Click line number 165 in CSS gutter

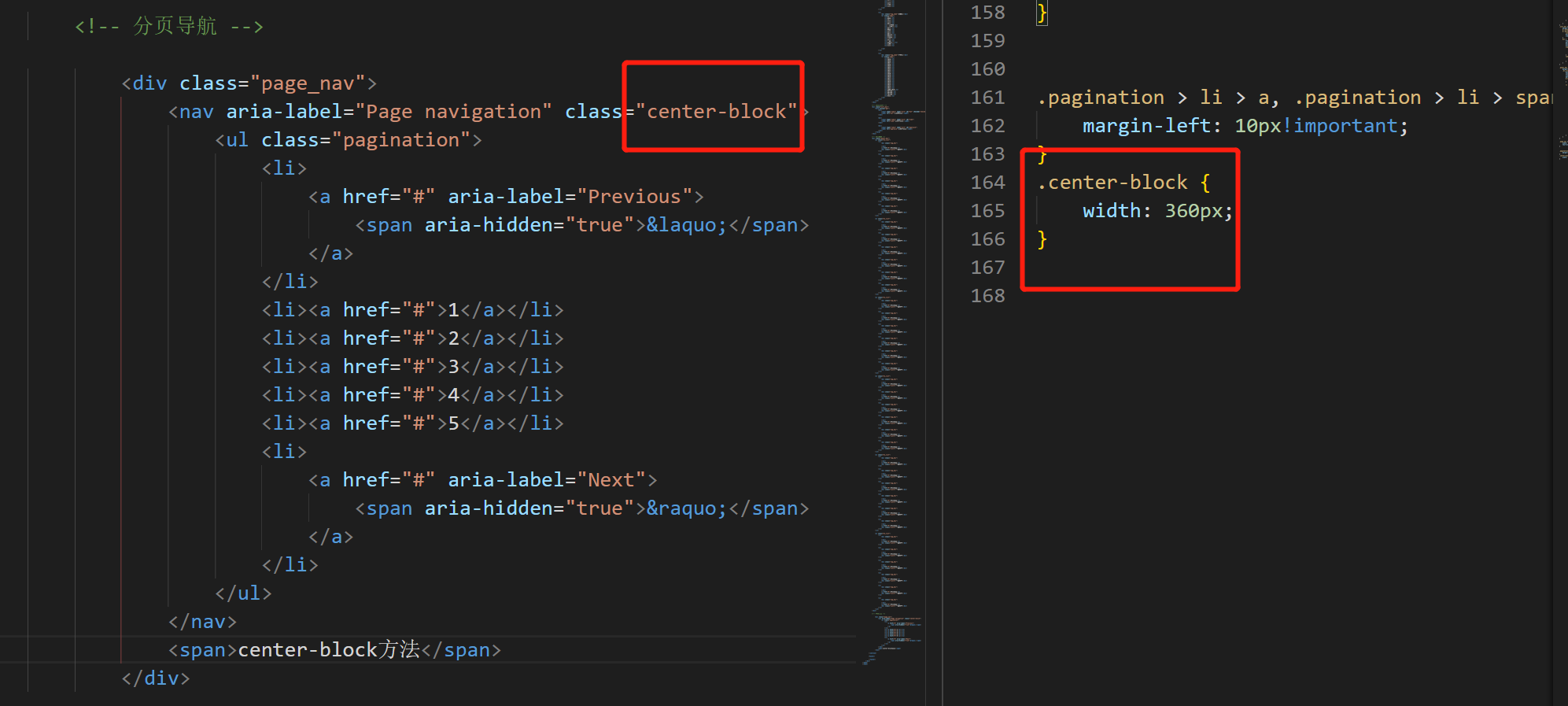pos(988,210)
